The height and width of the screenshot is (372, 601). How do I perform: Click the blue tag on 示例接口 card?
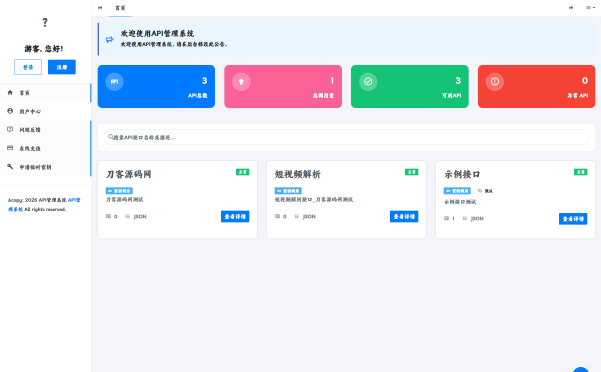click(457, 190)
